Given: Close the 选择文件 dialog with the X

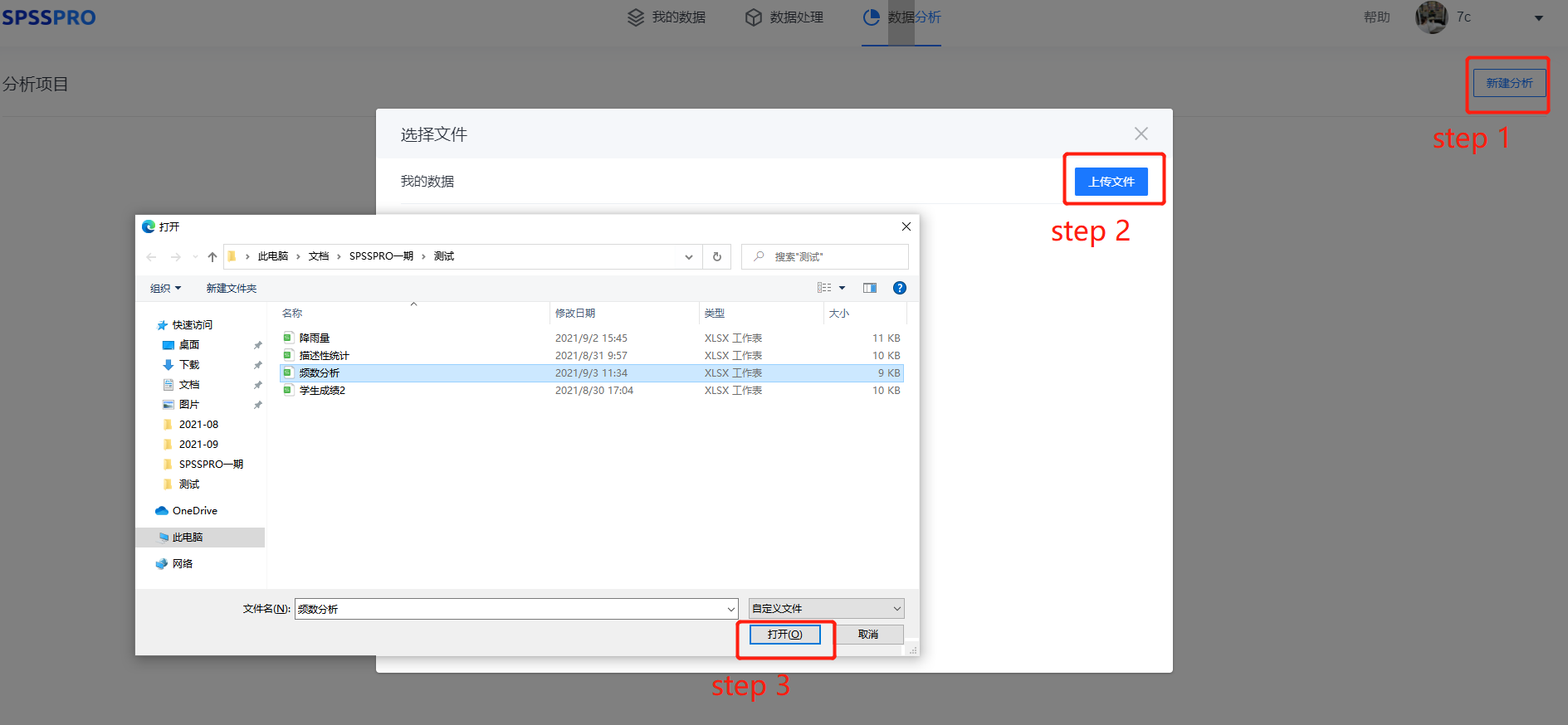Looking at the screenshot, I should pyautogui.click(x=1141, y=134).
